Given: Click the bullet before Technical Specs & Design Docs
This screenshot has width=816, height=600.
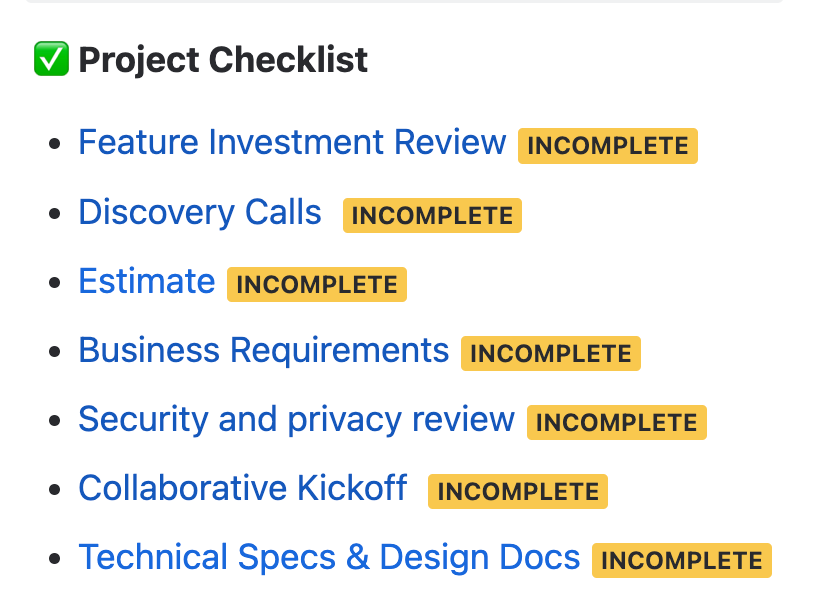Looking at the screenshot, I should pos(55,559).
